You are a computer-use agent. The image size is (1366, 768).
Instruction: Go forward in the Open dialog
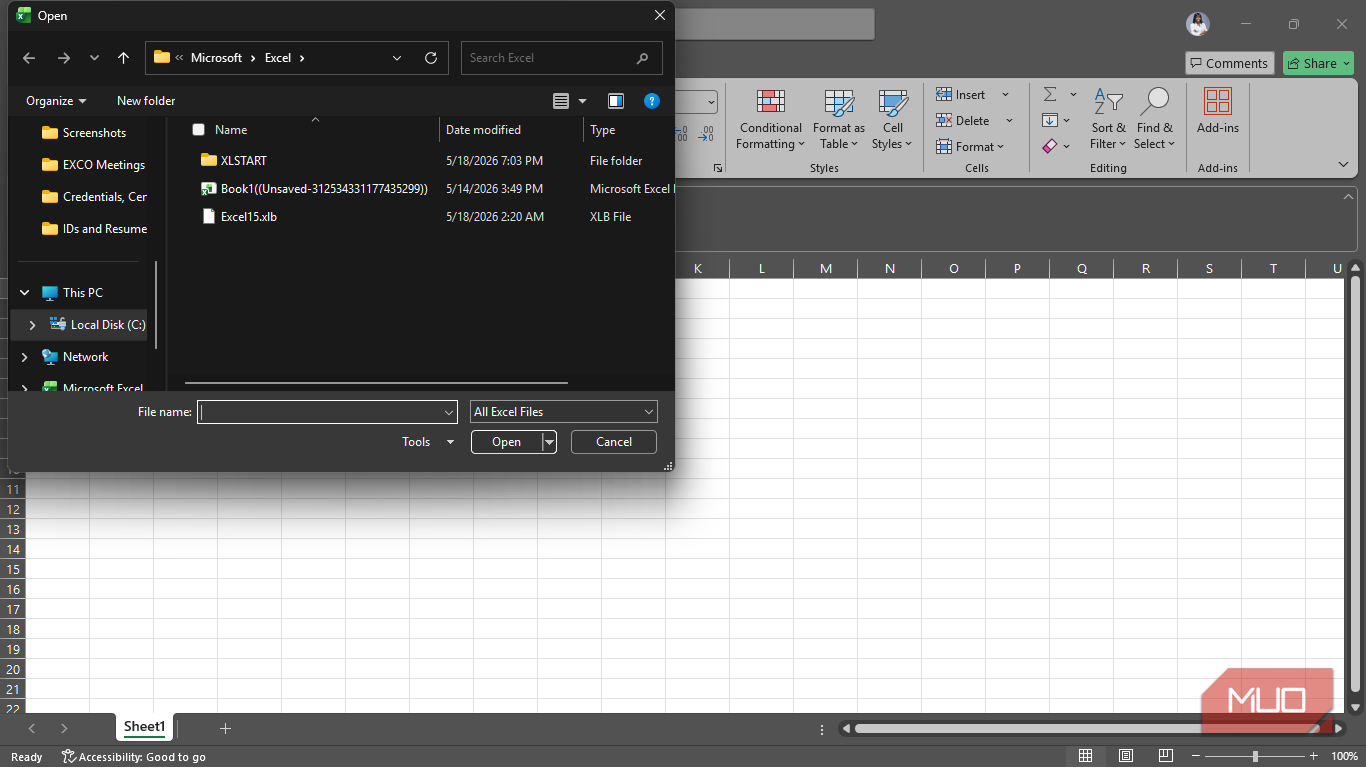[64, 58]
